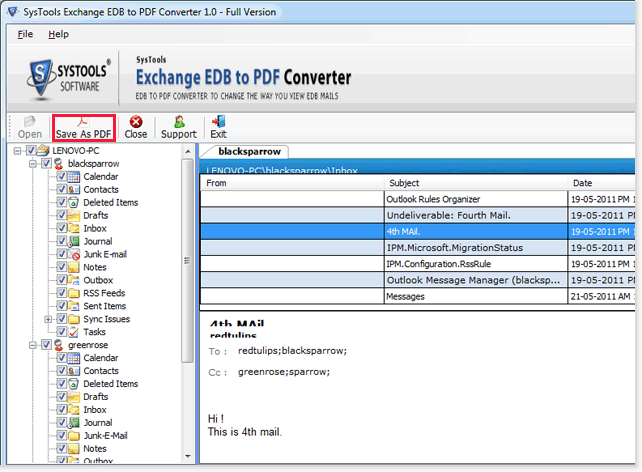Click greenrose 'Notes' folder label
Screen dimensions: 642x472
coord(95,449)
